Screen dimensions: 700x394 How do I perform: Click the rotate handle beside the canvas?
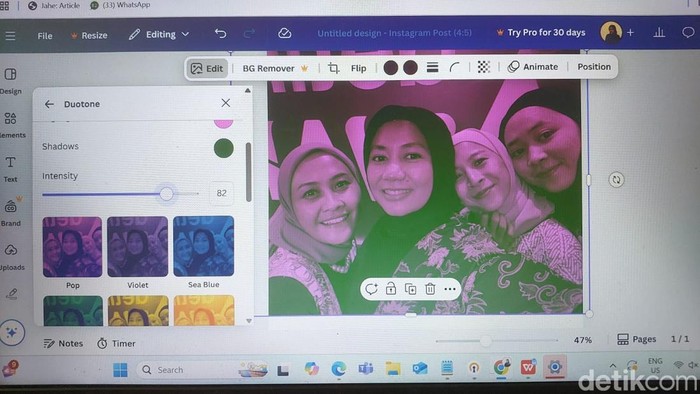(x=617, y=180)
